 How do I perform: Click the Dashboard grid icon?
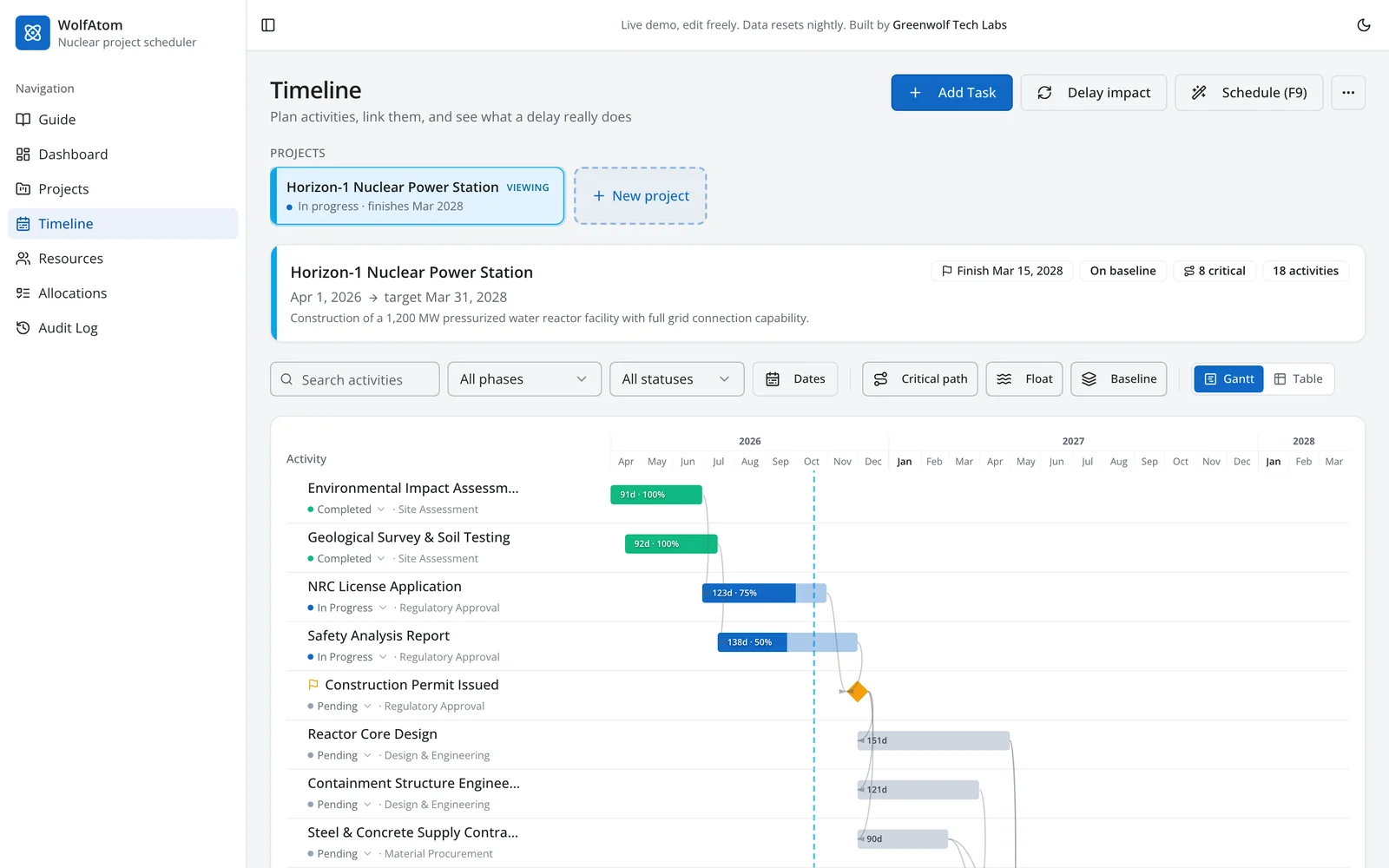tap(23, 155)
